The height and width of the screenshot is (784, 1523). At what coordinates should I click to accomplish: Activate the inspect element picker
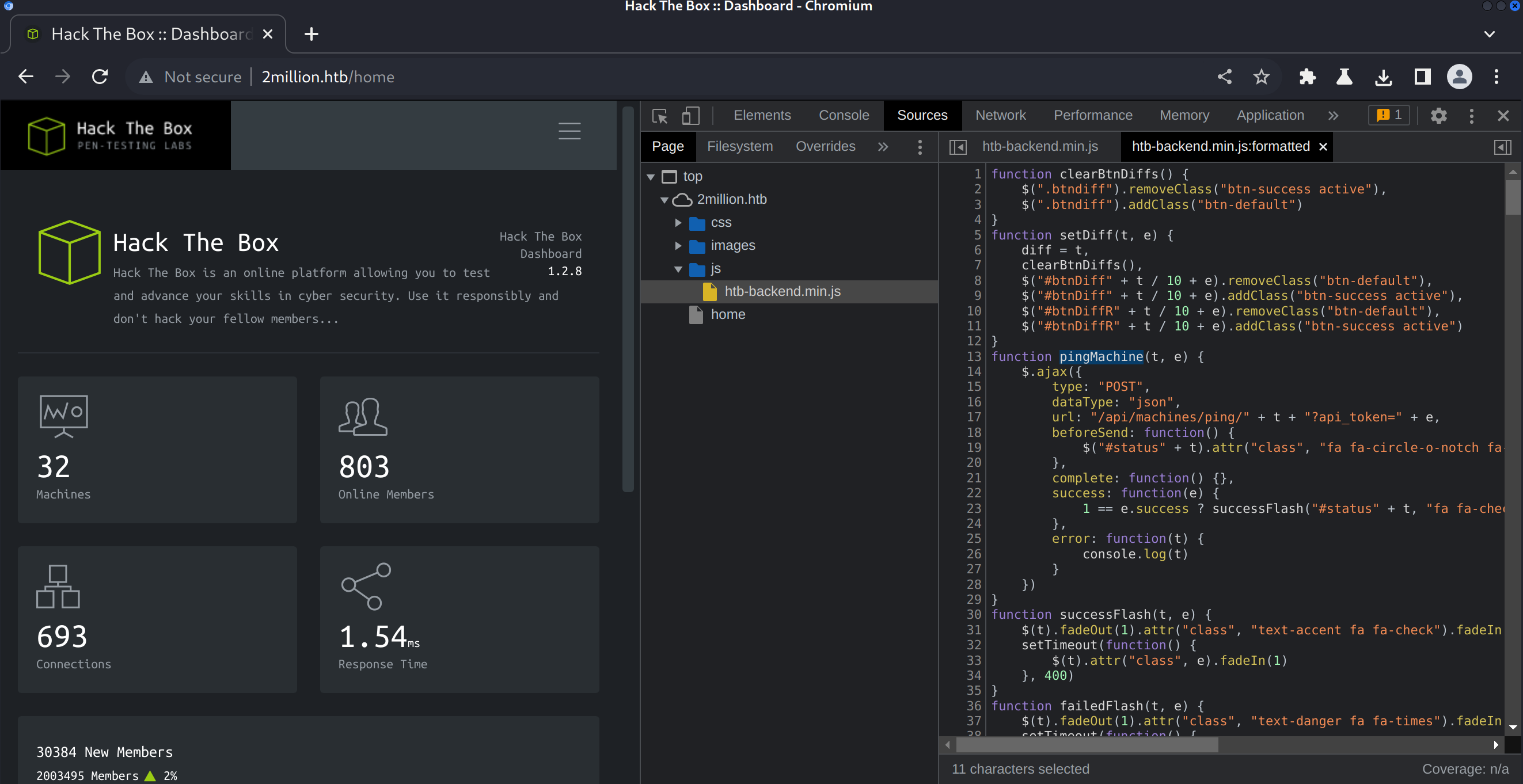(660, 115)
